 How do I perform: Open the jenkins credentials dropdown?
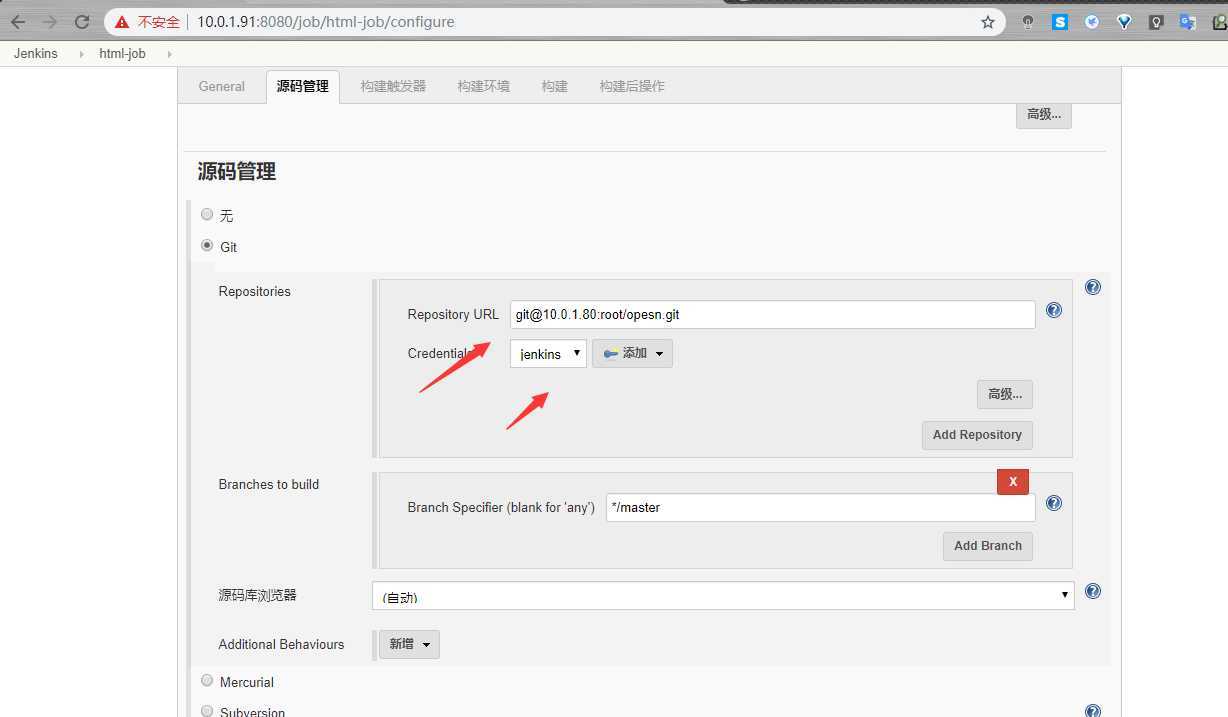[x=548, y=353]
